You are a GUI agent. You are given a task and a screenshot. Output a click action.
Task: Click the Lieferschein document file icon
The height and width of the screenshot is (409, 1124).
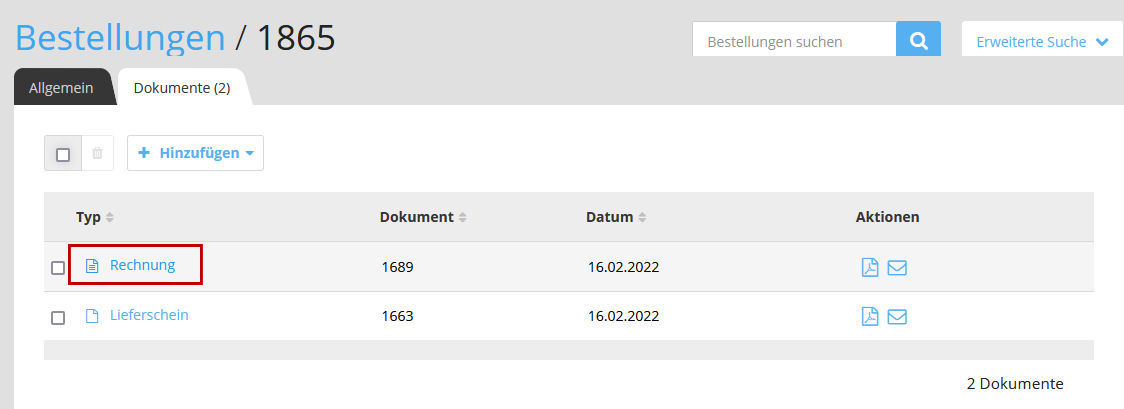92,316
